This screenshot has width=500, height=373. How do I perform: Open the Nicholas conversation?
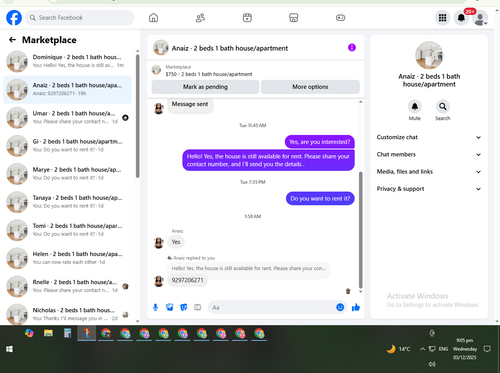(68, 313)
